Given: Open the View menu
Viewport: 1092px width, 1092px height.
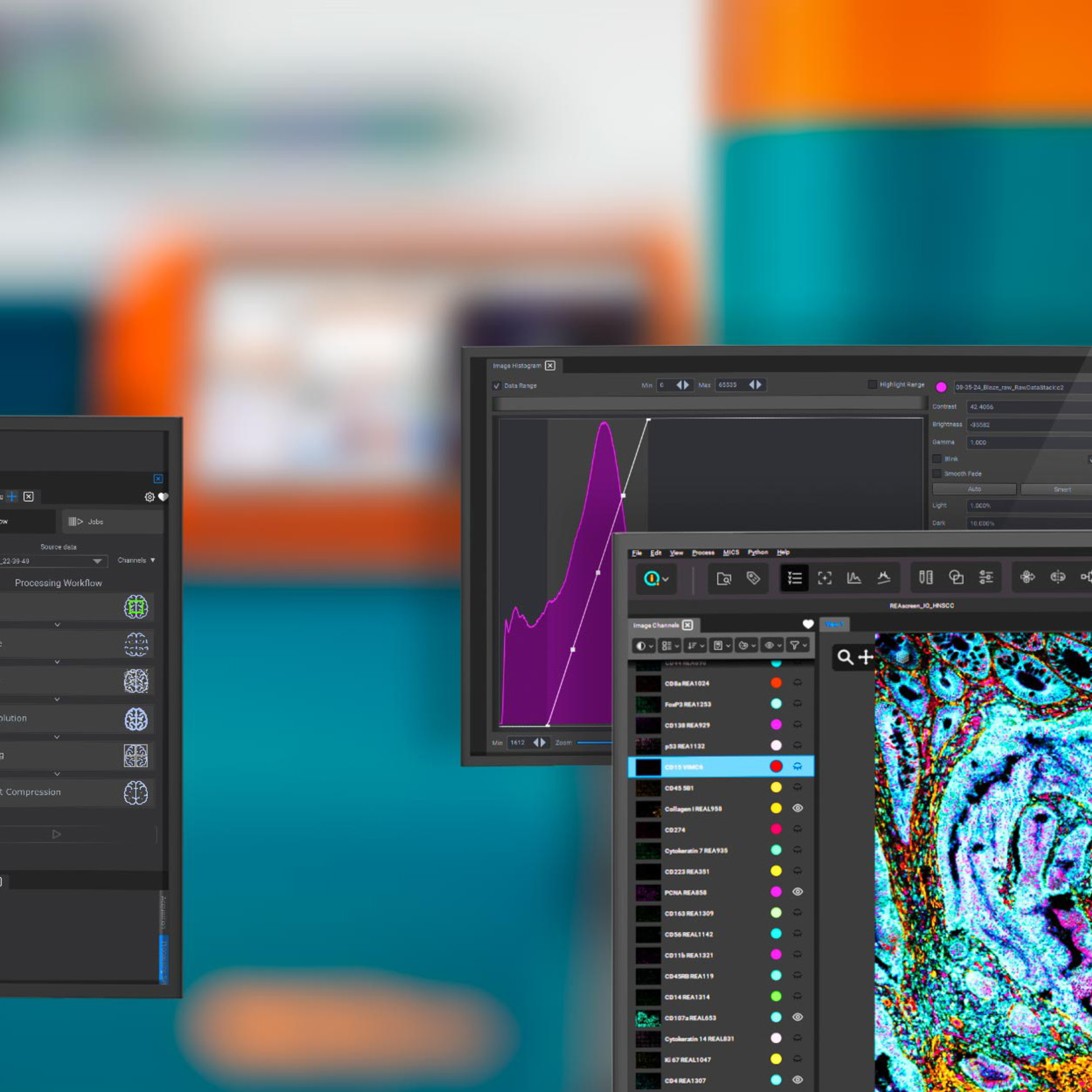Looking at the screenshot, I should click(676, 553).
